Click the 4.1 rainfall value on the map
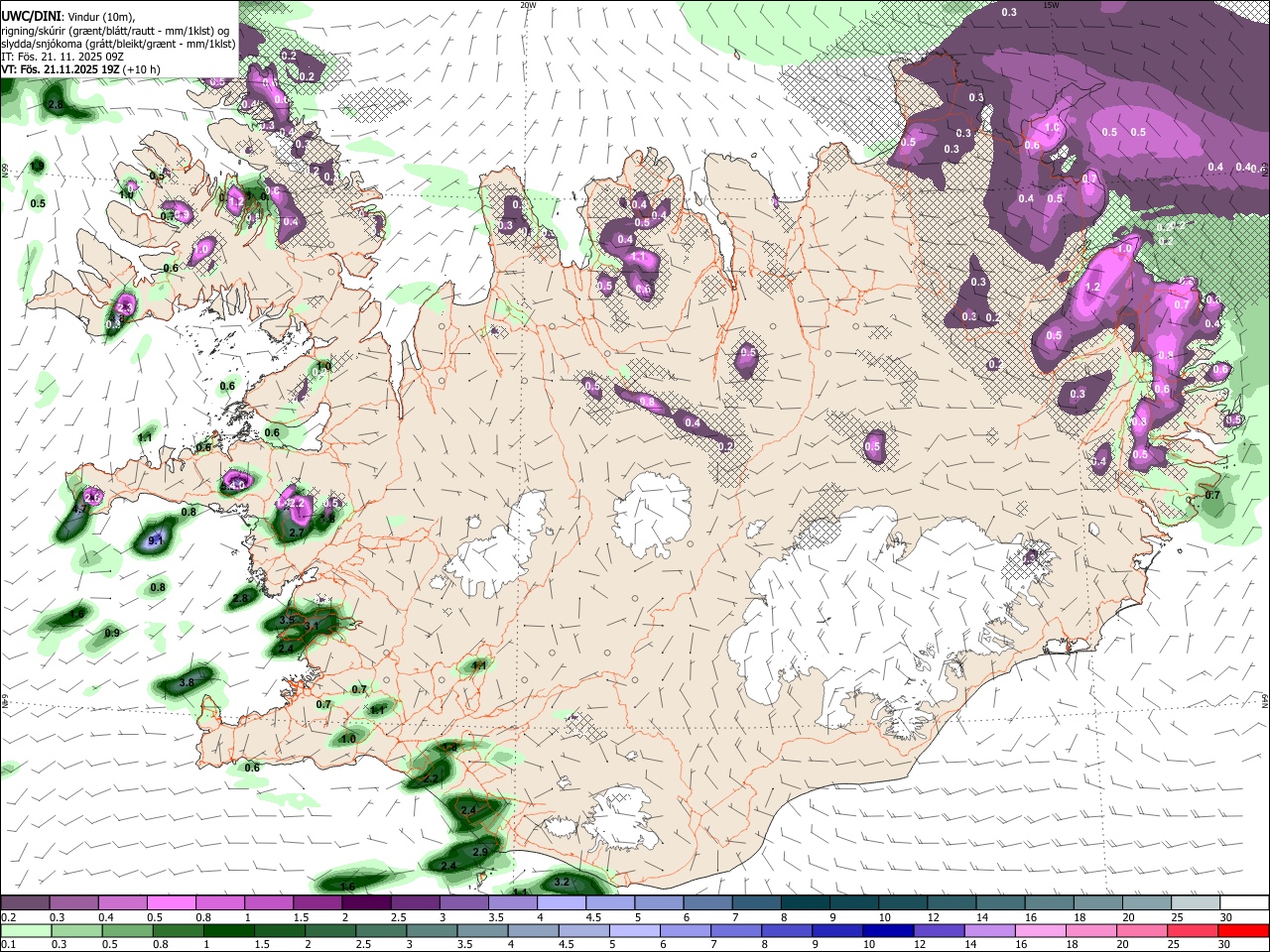Image resolution: width=1270 pixels, height=952 pixels. (479, 666)
